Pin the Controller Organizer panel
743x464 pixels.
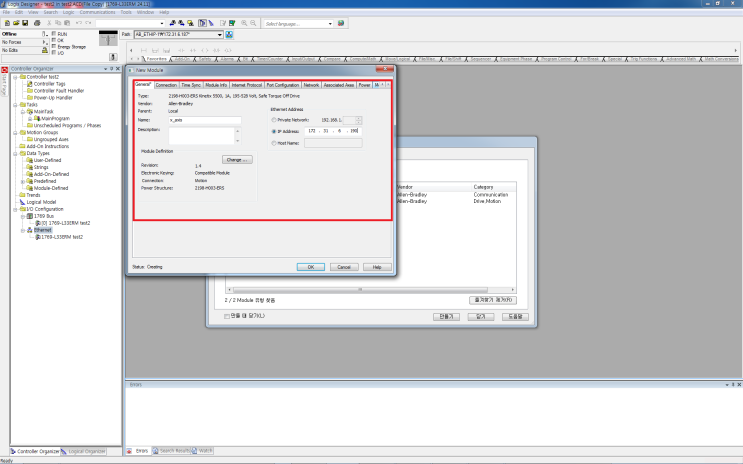click(112, 69)
